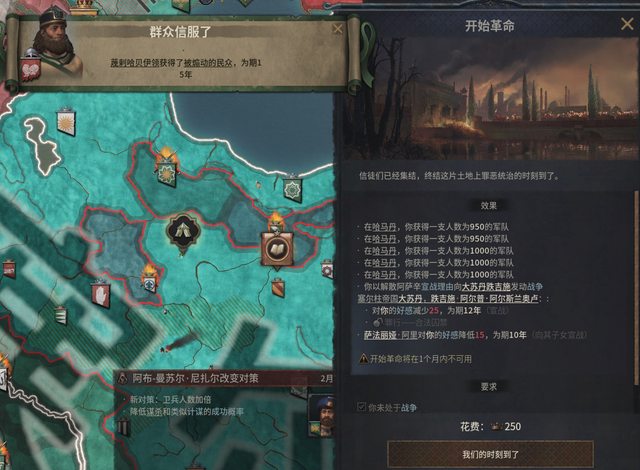This screenshot has height=470, width=640.
Task: Click the pause icon on map
Action: 123,427
